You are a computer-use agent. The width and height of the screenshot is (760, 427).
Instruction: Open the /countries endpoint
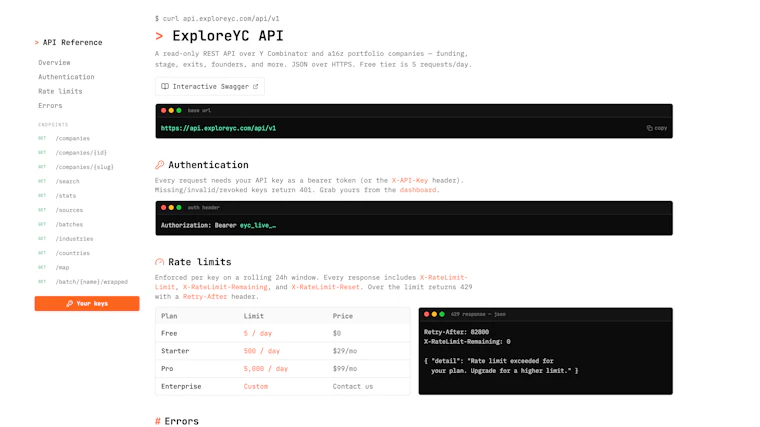[73, 253]
